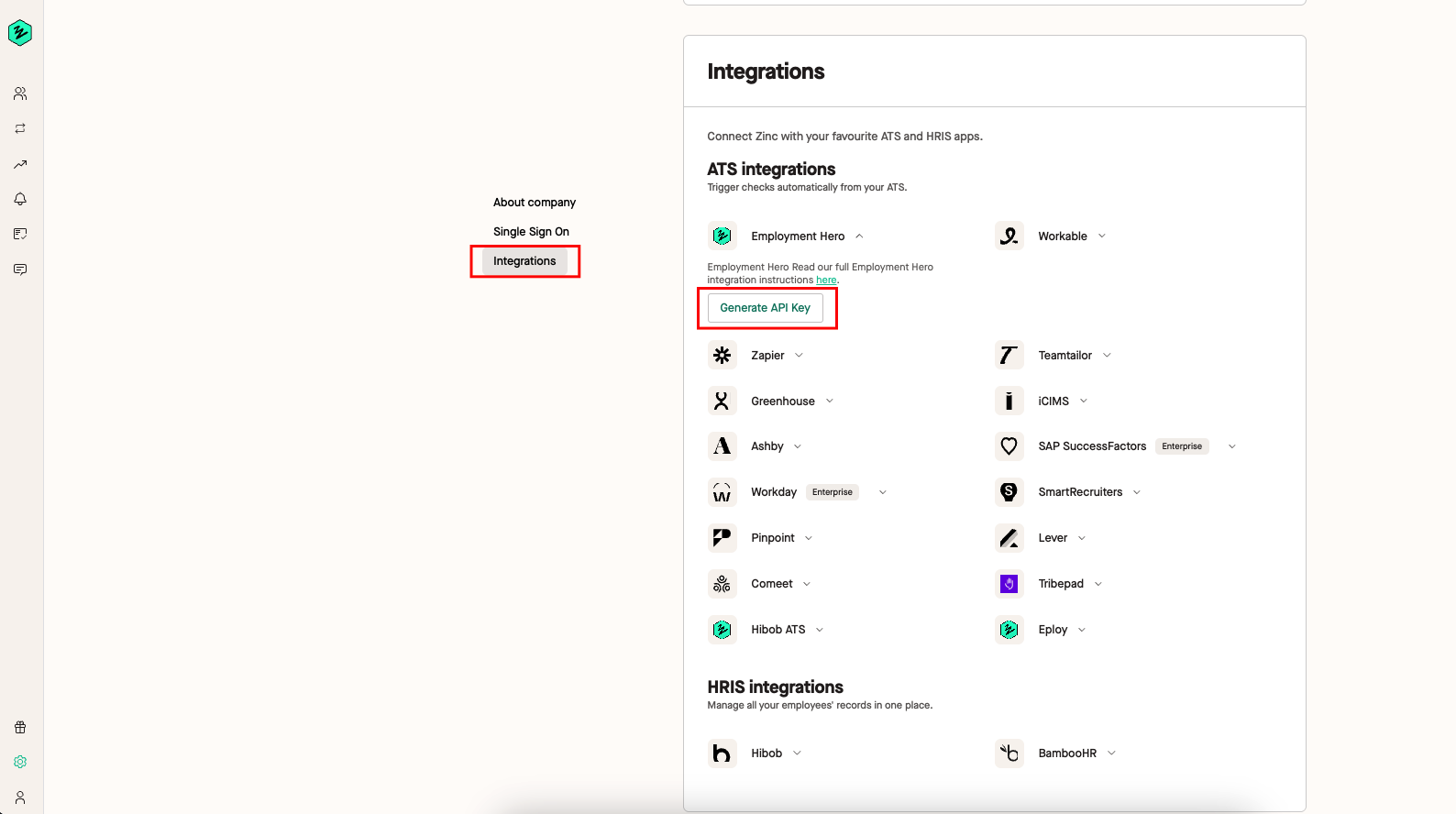Click the Workday logo icon
The width and height of the screenshot is (1456, 814).
pos(722,492)
